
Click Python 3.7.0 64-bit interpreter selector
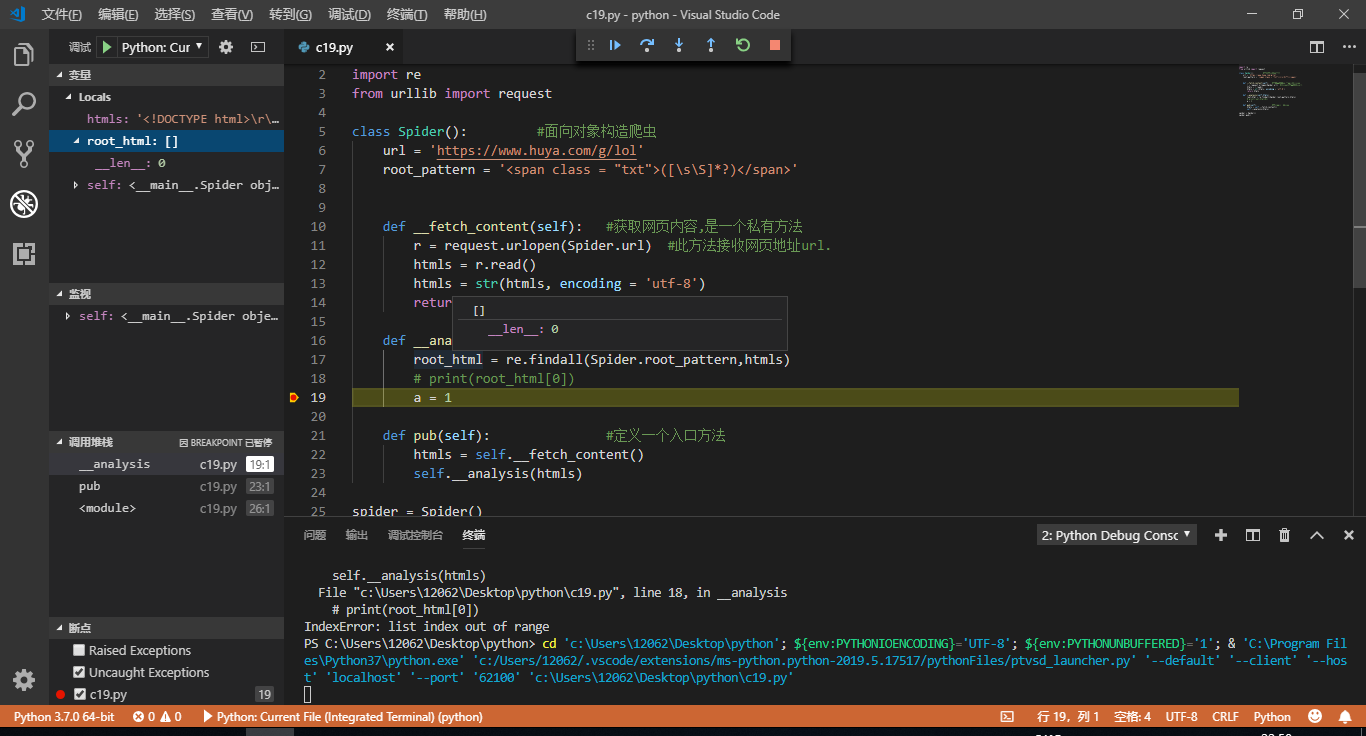[x=64, y=717]
